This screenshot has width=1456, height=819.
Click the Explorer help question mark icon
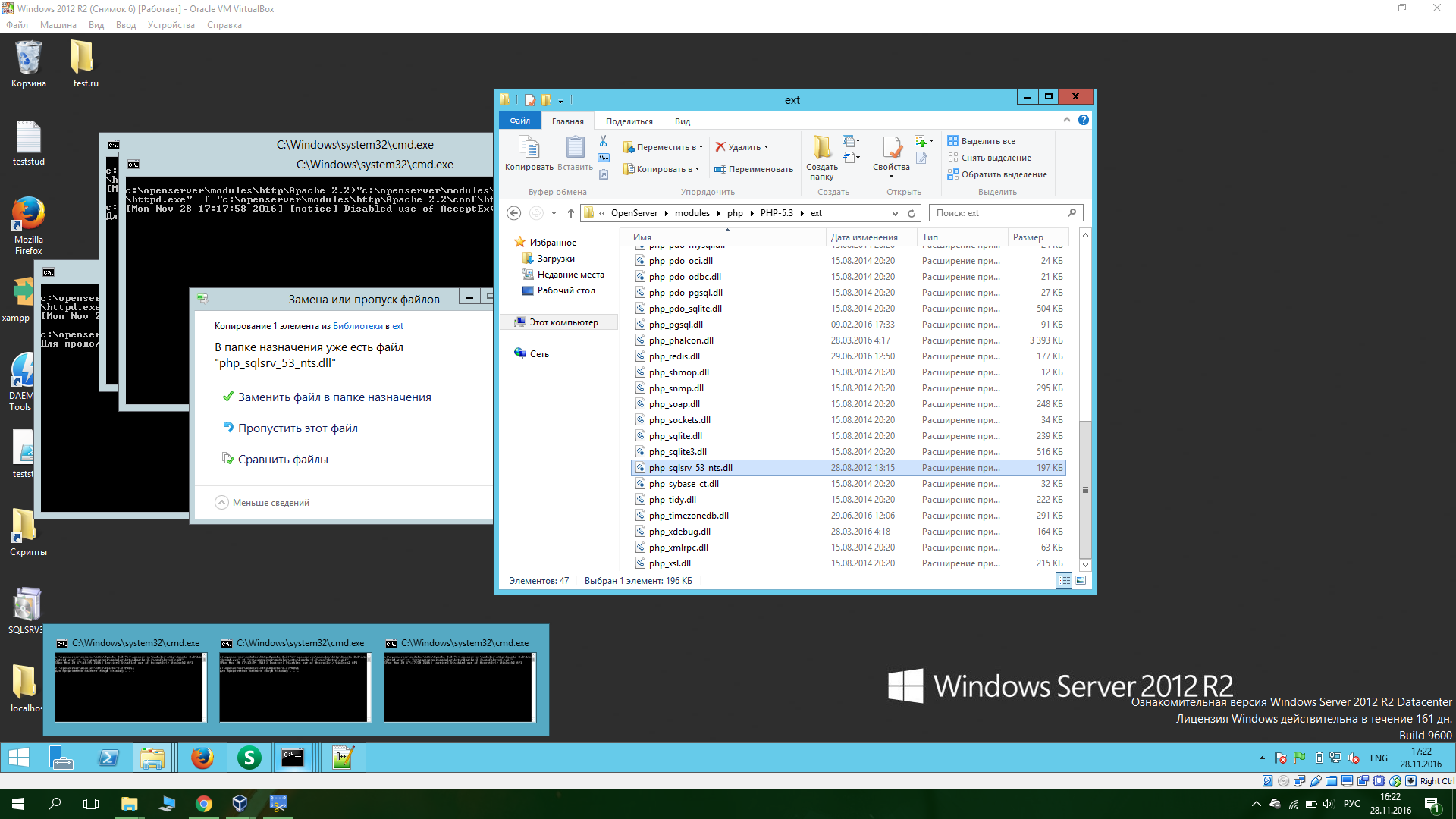1084,120
